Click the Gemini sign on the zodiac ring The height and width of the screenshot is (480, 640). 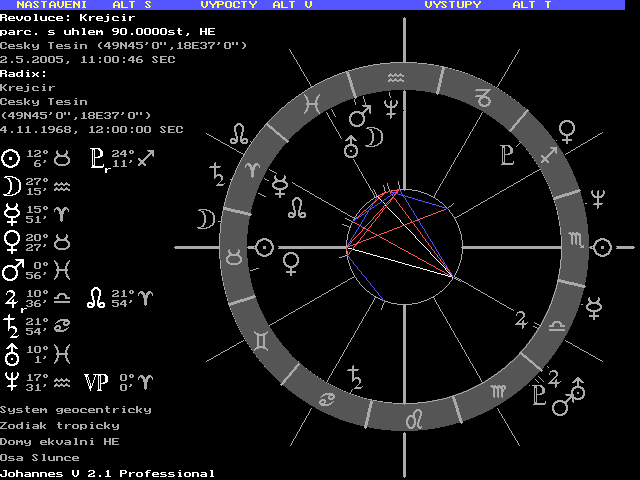pyautogui.click(x=261, y=341)
